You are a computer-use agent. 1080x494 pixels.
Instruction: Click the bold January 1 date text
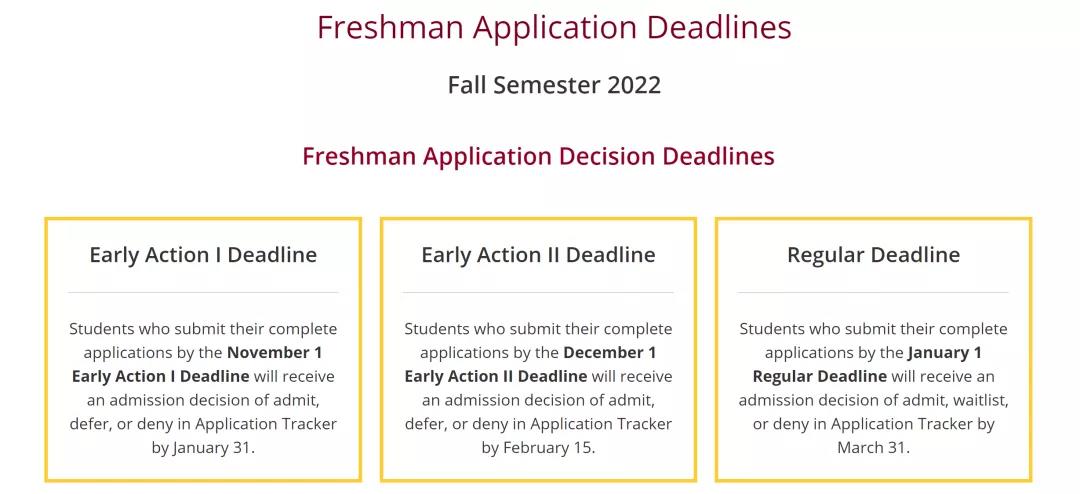tap(945, 353)
